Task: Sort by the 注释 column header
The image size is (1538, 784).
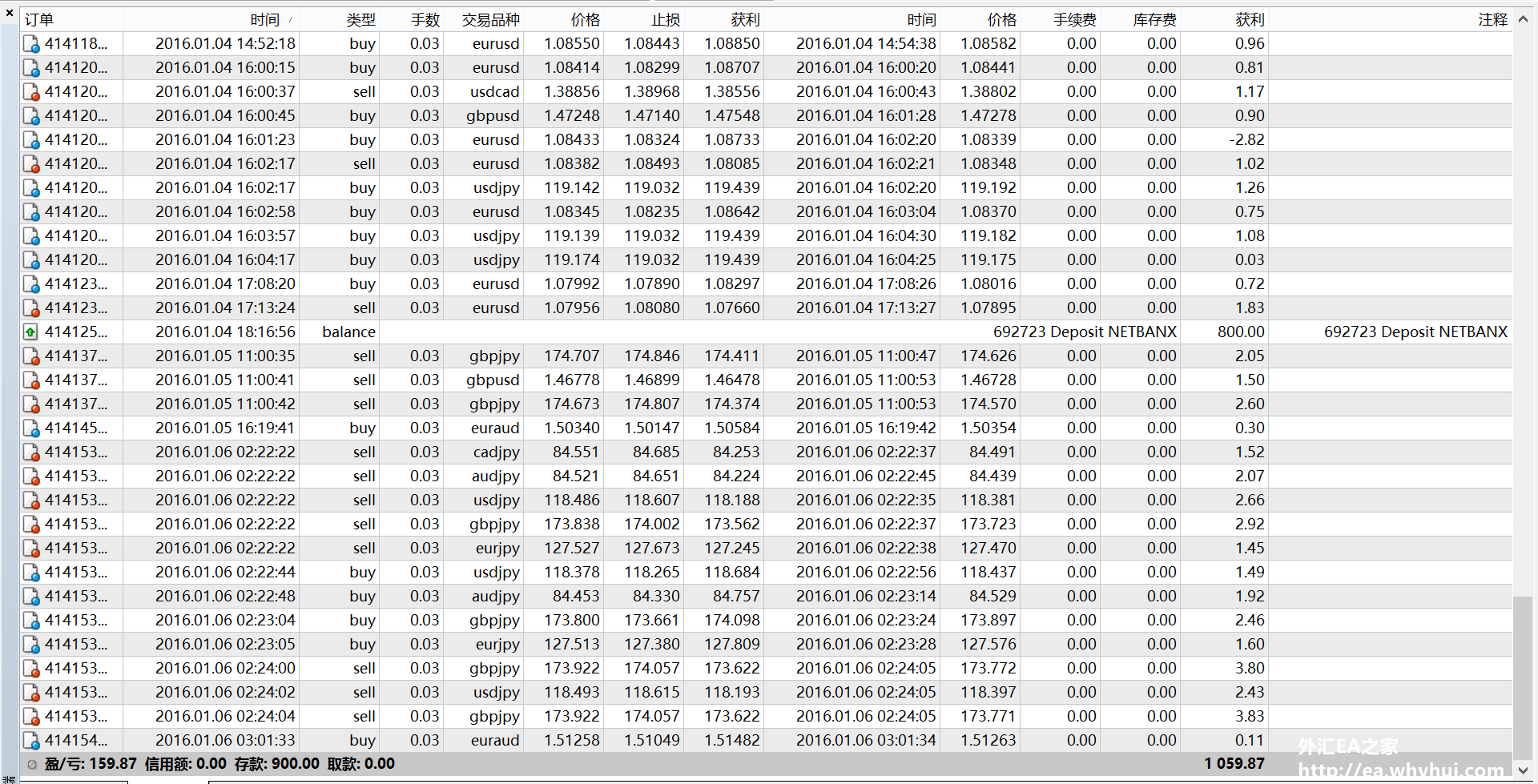Action: [x=1391, y=19]
